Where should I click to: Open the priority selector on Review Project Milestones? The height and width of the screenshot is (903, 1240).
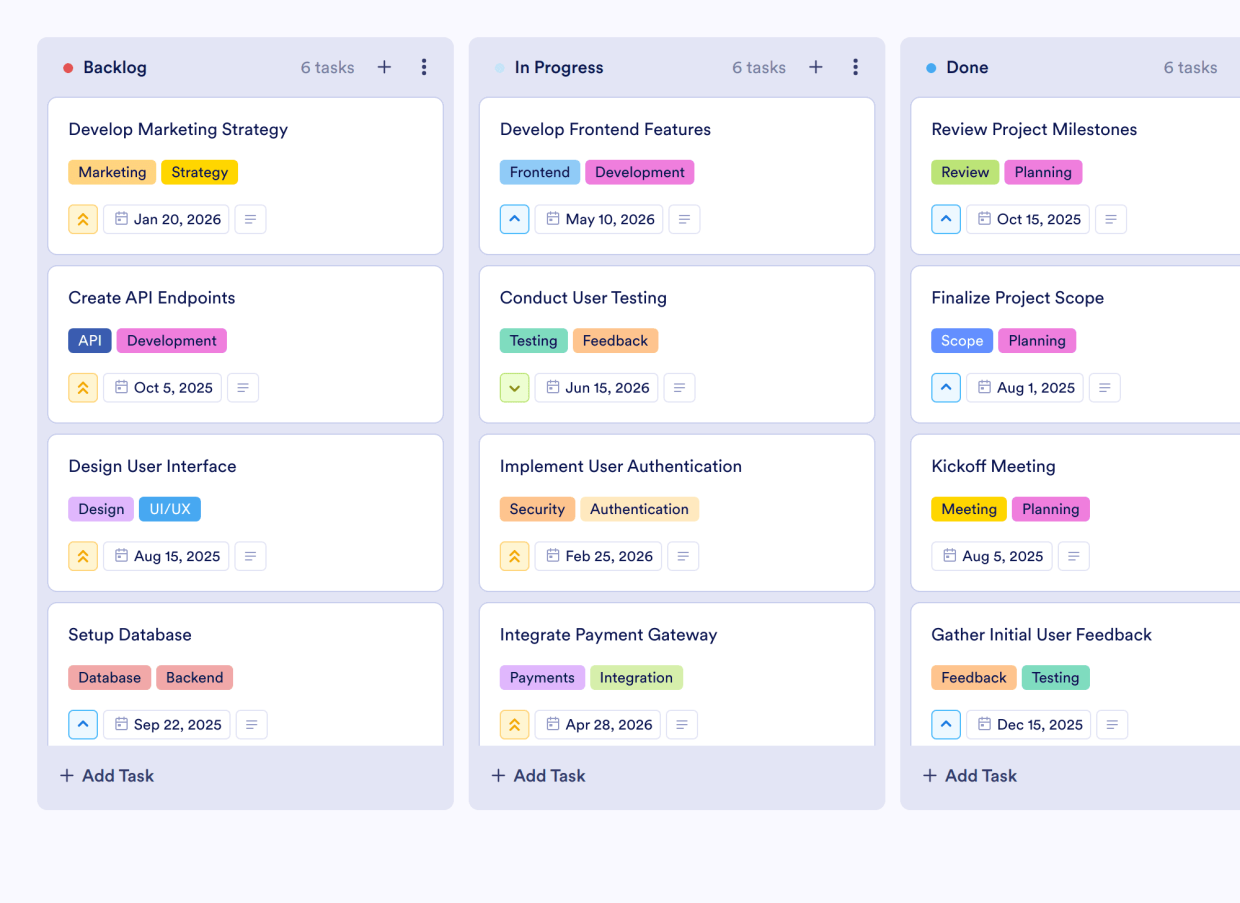pyautogui.click(x=946, y=219)
